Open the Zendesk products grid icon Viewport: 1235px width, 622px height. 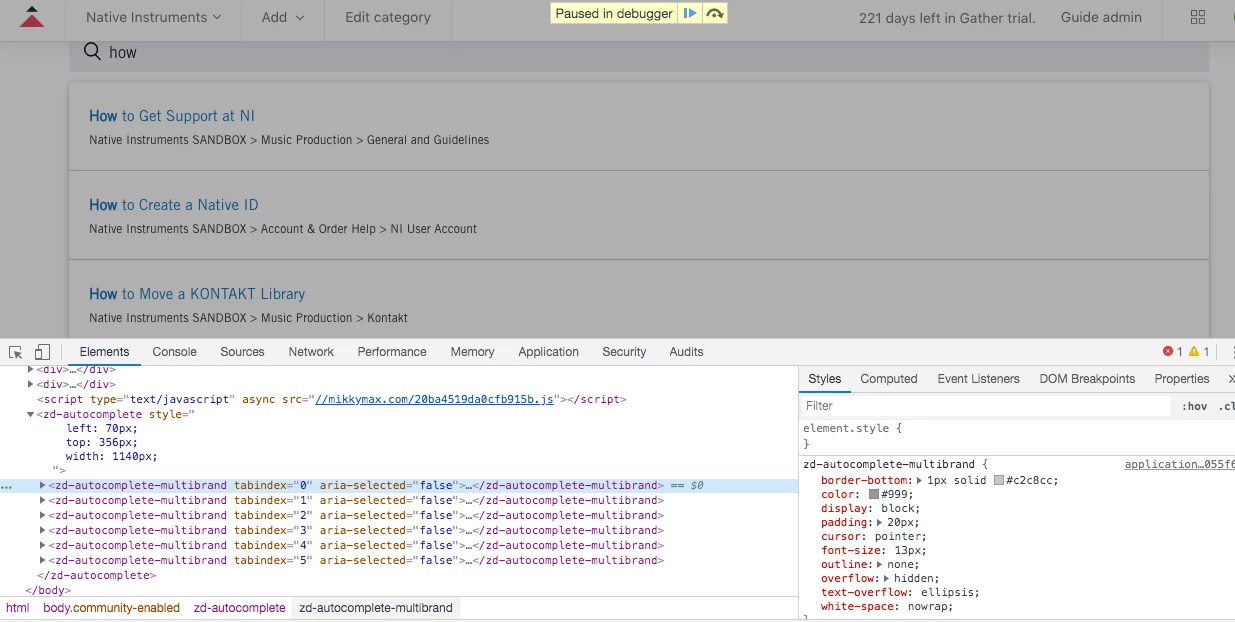click(1197, 17)
